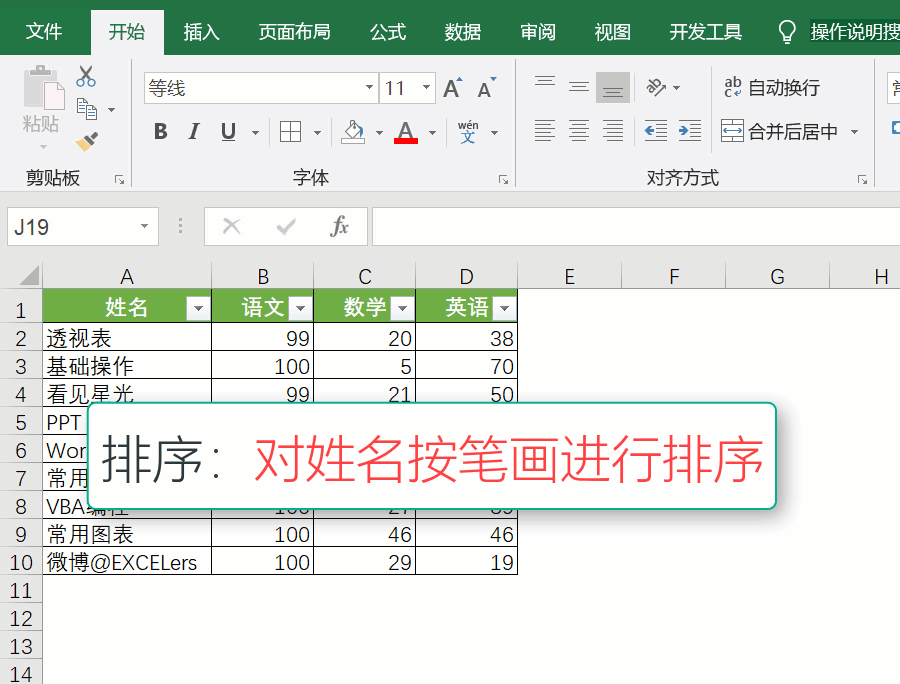Screen dimensions: 900x684
Task: Switch to the 插入 tab
Action: 201,32
